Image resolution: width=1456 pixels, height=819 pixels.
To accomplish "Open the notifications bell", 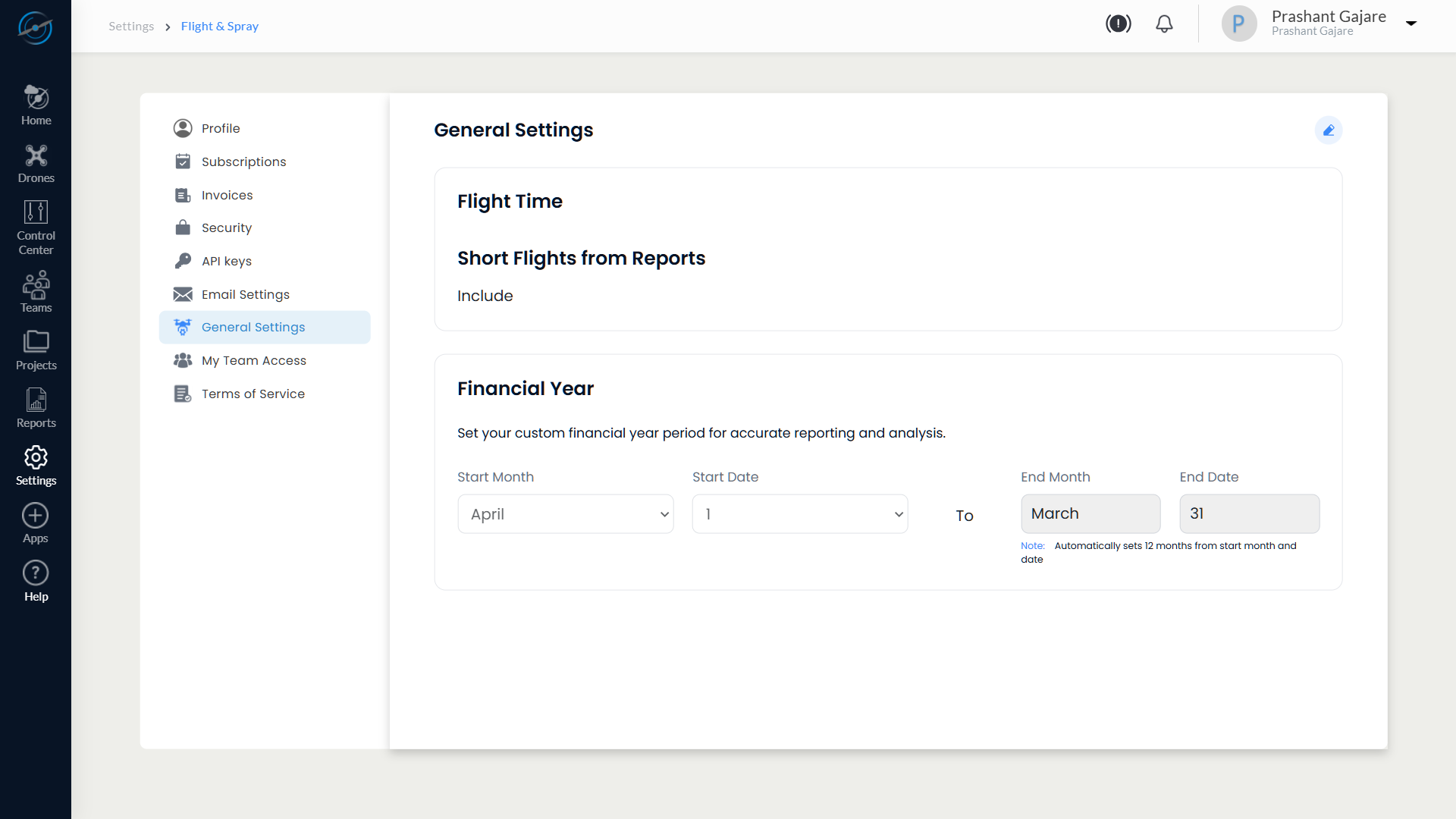I will point(1164,24).
